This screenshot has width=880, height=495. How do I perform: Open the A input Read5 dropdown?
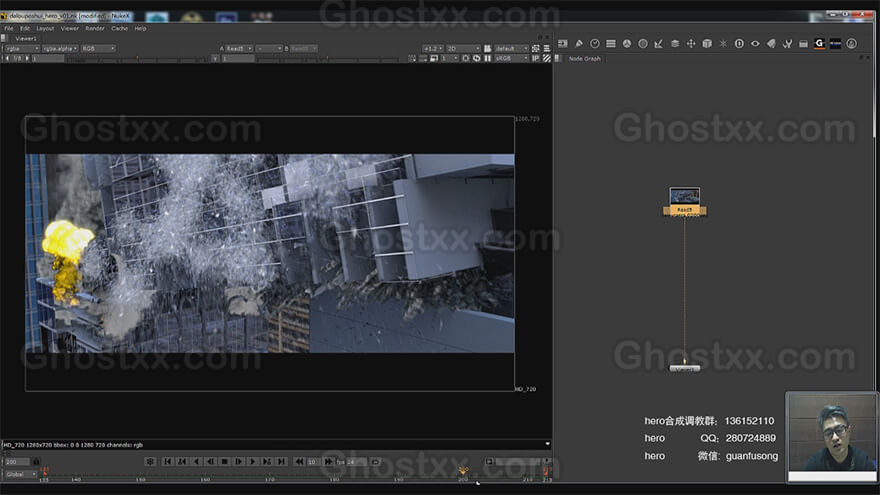(x=239, y=48)
